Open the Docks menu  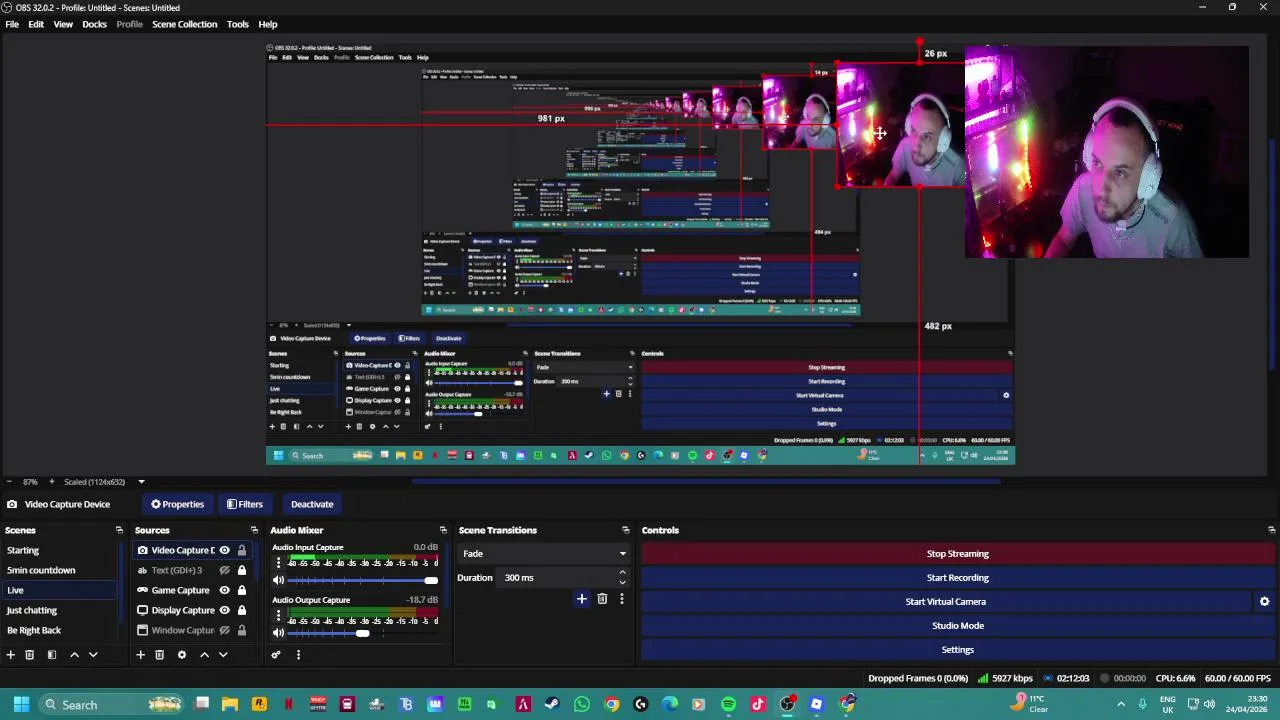point(94,24)
